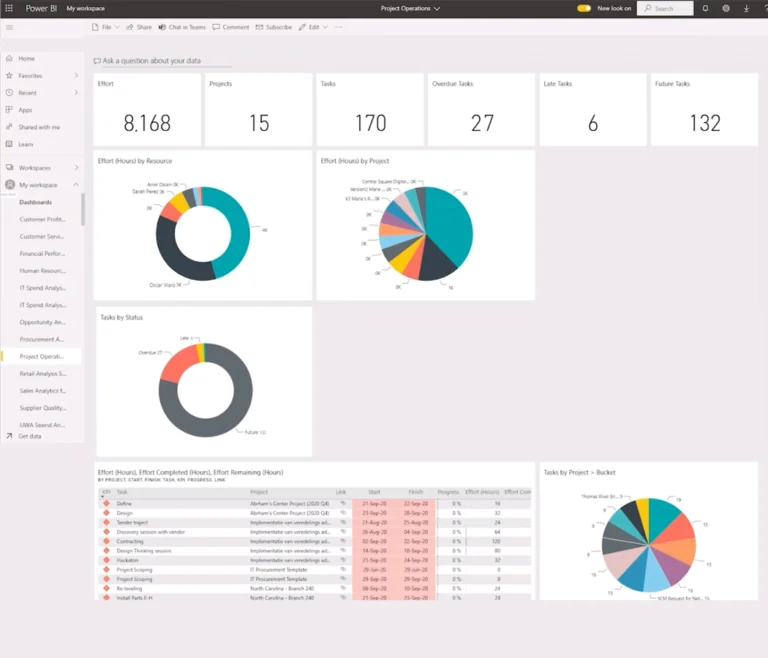Viewport: 768px width, 658px height.
Task: Click the link icon in the Contracting row
Action: [x=343, y=541]
